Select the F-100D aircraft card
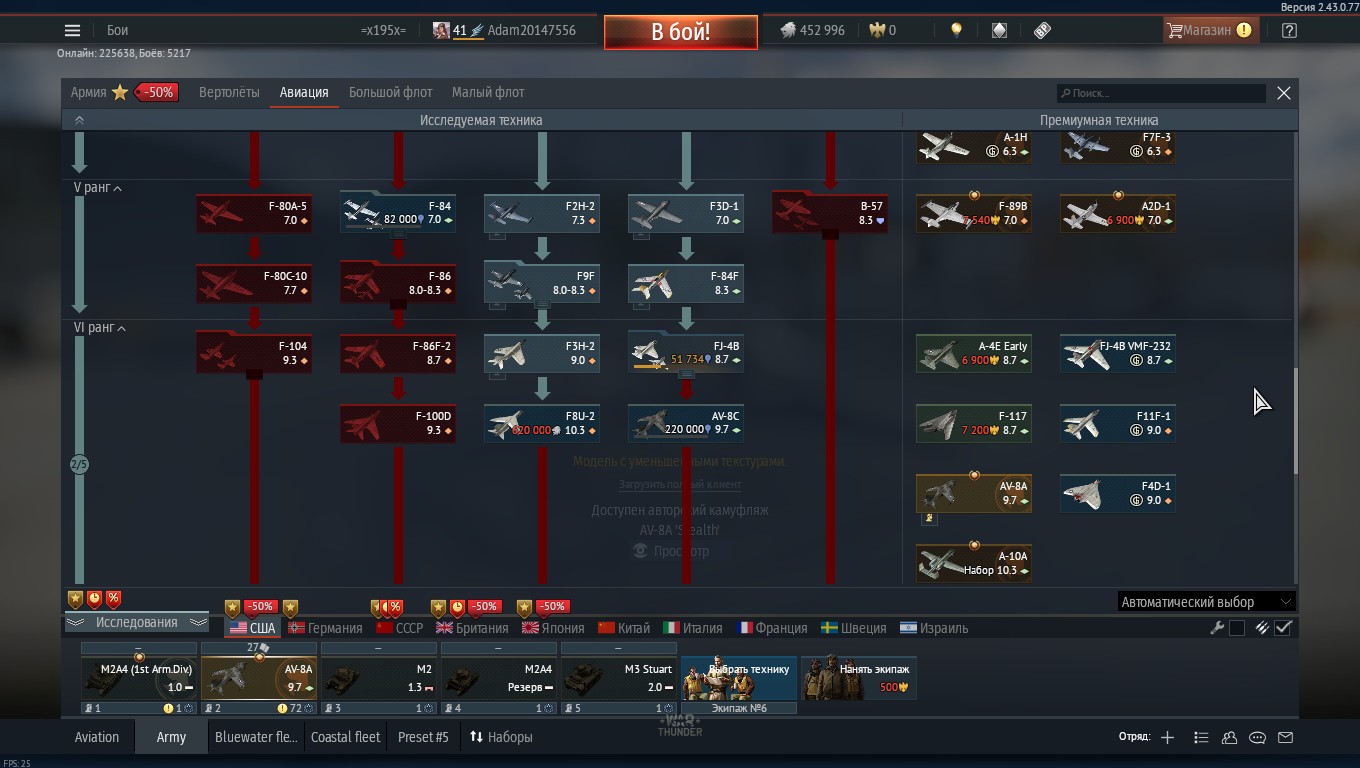The width and height of the screenshot is (1360, 768). point(398,423)
